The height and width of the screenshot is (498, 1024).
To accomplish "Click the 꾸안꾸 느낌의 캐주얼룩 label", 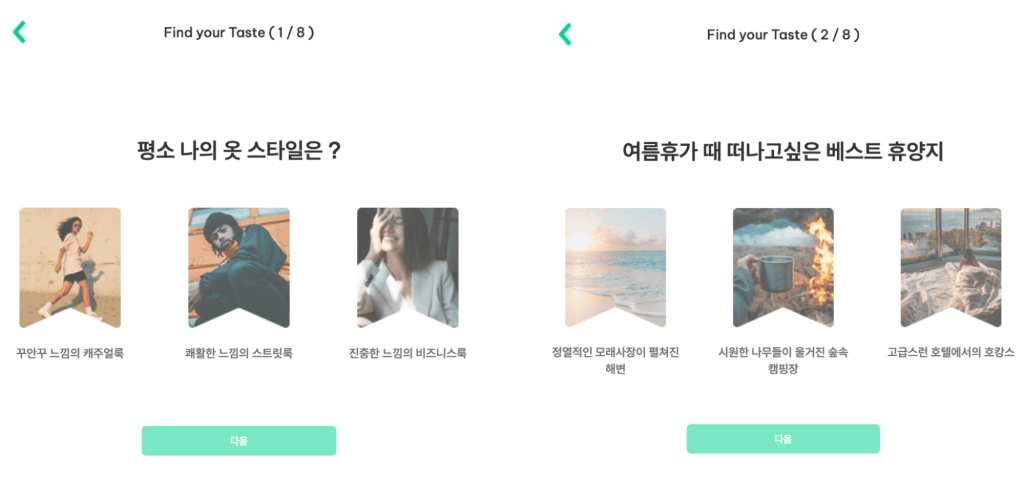I will tap(70, 354).
